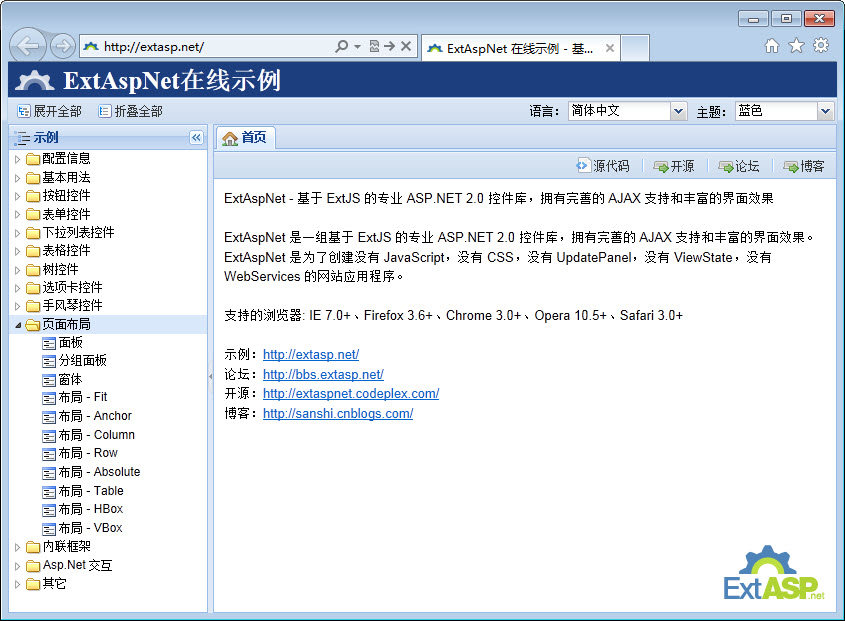This screenshot has height=621, width=845.
Task: Select the 首页 tab
Action: pyautogui.click(x=246, y=138)
